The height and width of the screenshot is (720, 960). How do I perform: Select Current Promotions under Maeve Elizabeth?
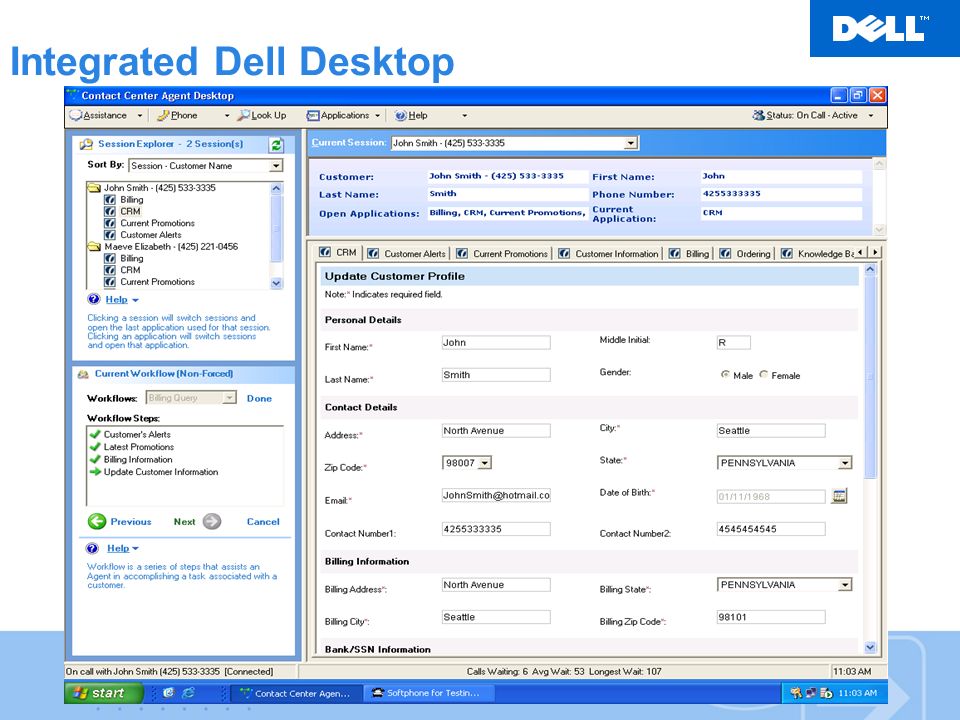pos(157,282)
